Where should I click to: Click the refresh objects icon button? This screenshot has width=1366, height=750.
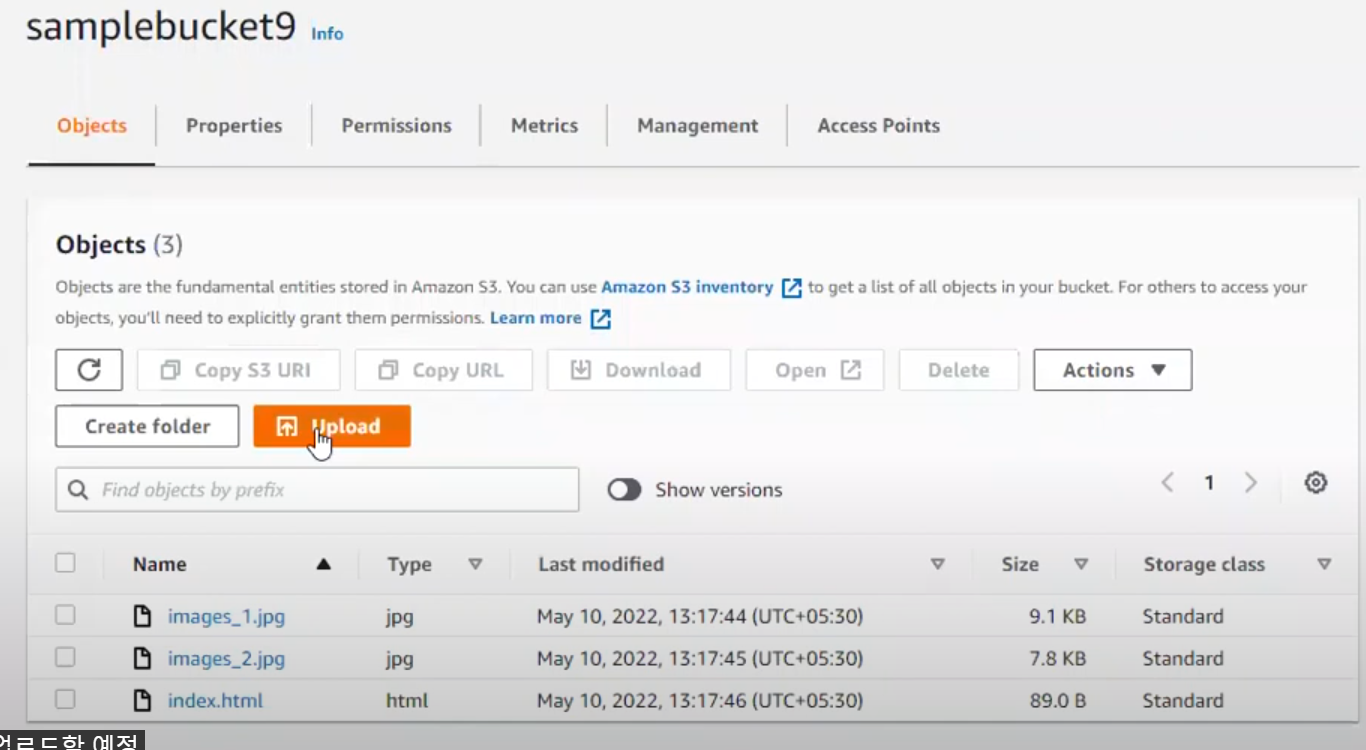89,370
